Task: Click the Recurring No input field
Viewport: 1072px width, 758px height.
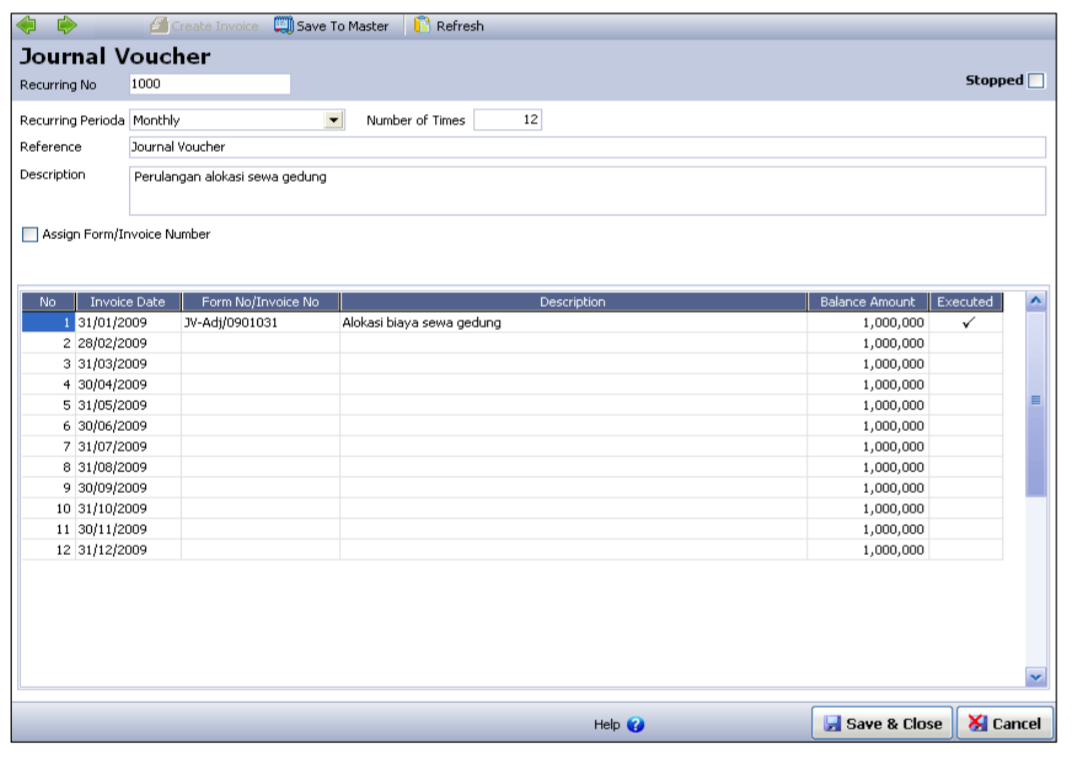Action: 209,85
